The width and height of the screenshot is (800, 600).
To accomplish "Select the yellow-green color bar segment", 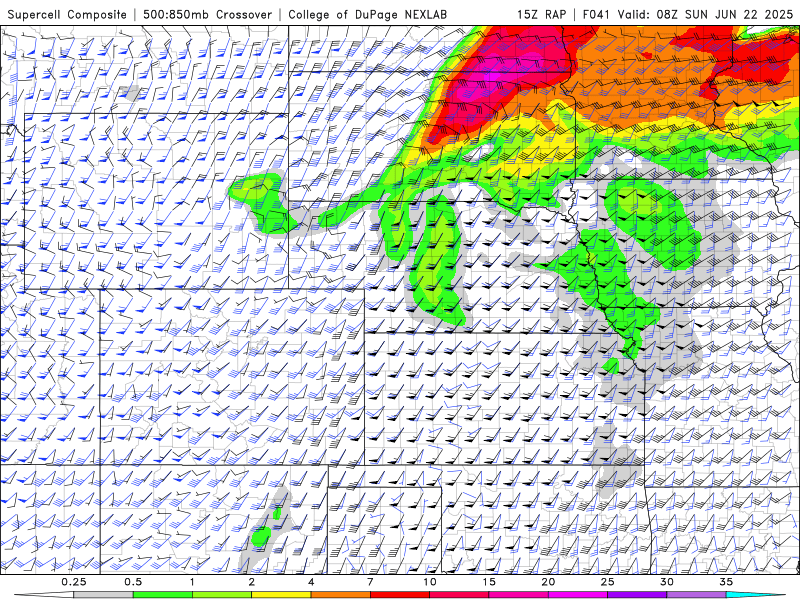I will pyautogui.click(x=222, y=595).
